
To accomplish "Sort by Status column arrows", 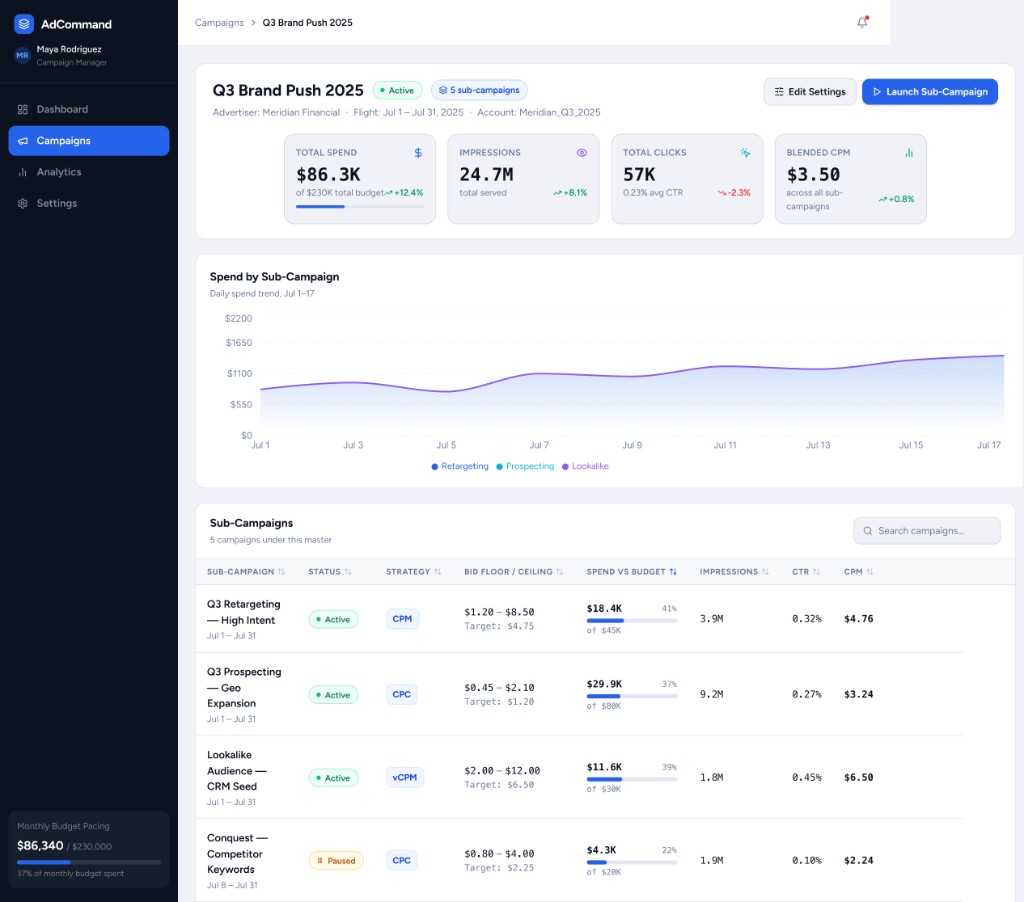I will pyautogui.click(x=348, y=572).
